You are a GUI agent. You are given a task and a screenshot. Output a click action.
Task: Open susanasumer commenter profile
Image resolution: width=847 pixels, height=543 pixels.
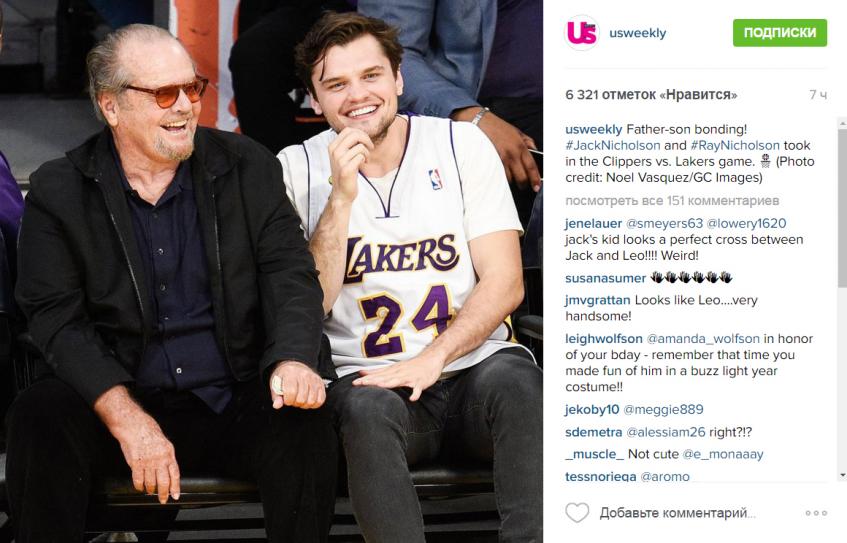[x=606, y=278]
